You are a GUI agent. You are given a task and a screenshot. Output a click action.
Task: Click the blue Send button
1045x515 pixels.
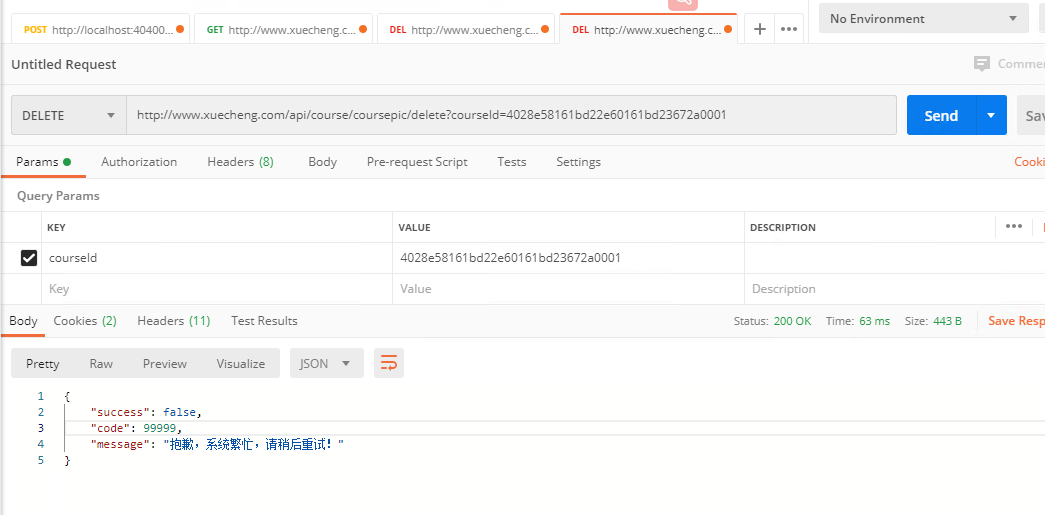(941, 115)
